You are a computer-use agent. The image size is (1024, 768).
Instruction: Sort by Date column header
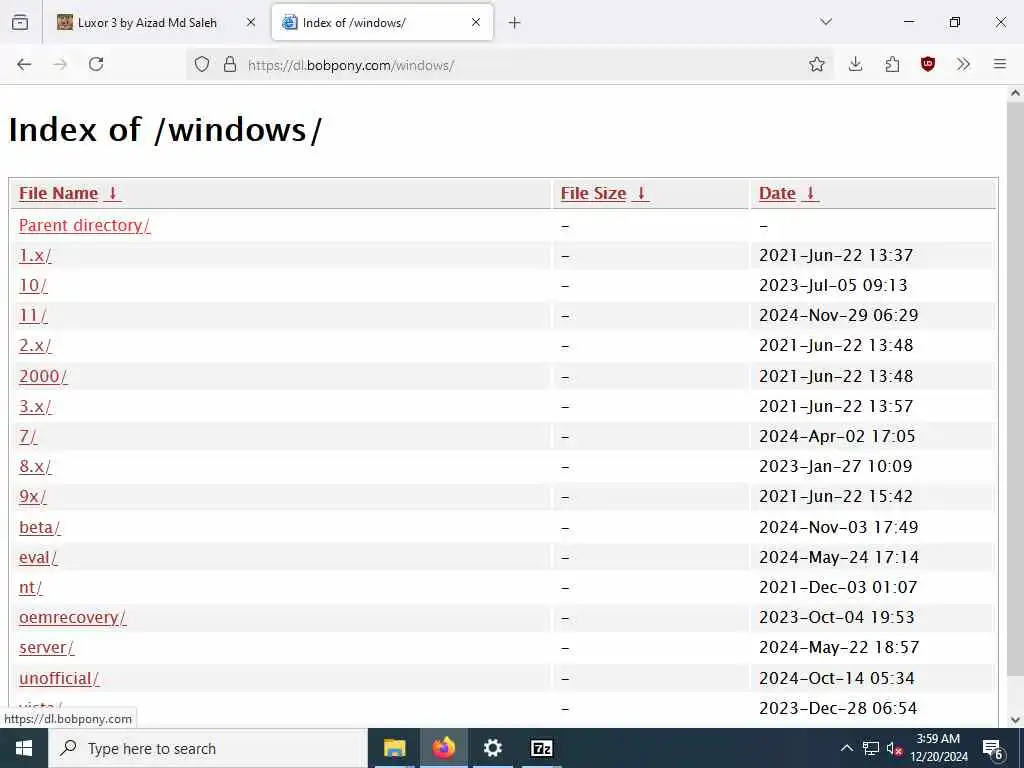(777, 193)
